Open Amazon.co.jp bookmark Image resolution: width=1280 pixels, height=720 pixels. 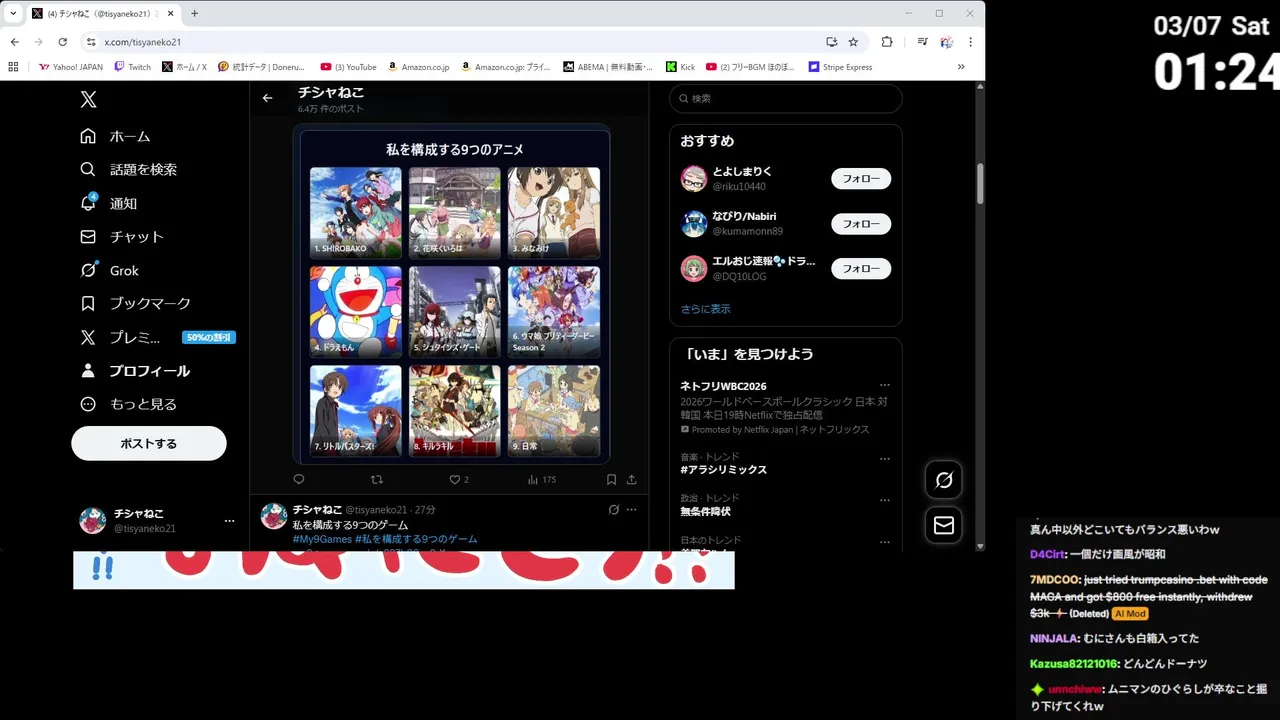[x=418, y=67]
